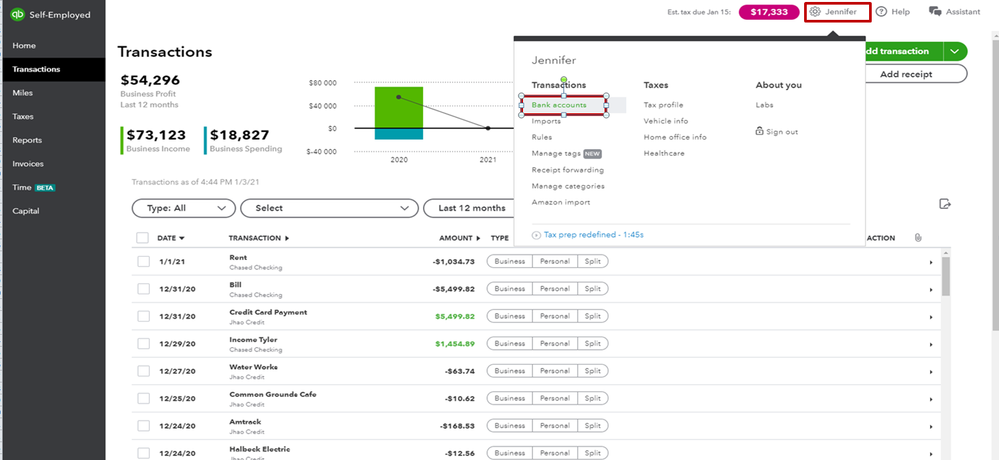
Task: Open Labs link
Action: (764, 105)
